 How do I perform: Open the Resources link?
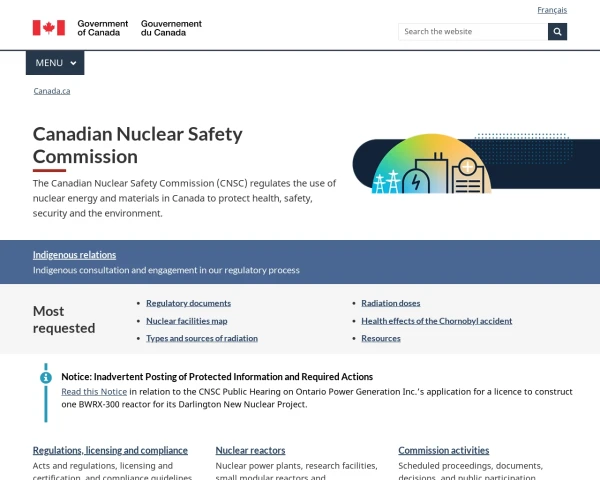(x=381, y=338)
